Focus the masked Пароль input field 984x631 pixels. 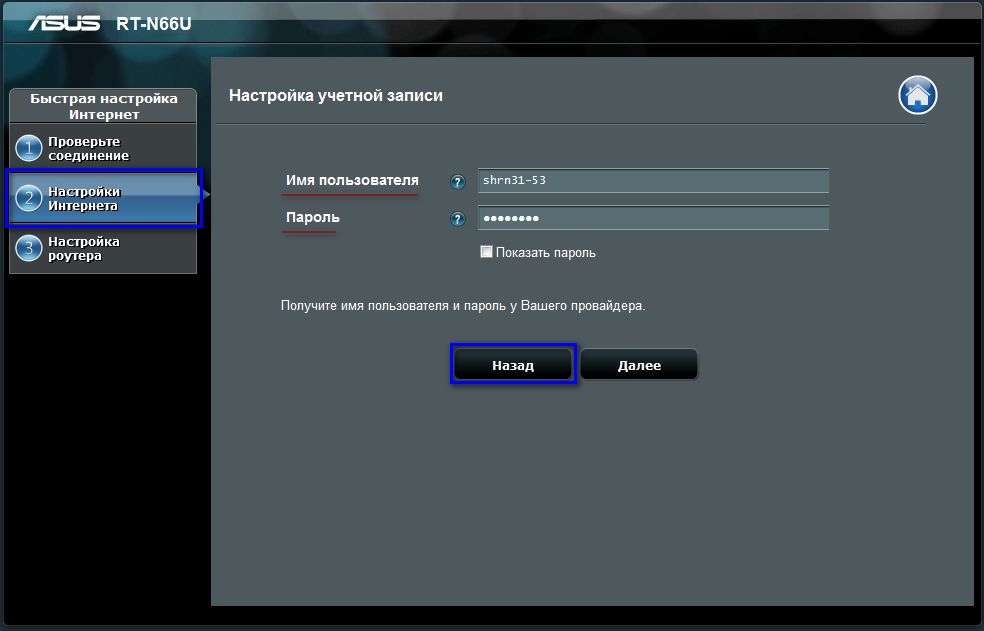[653, 218]
